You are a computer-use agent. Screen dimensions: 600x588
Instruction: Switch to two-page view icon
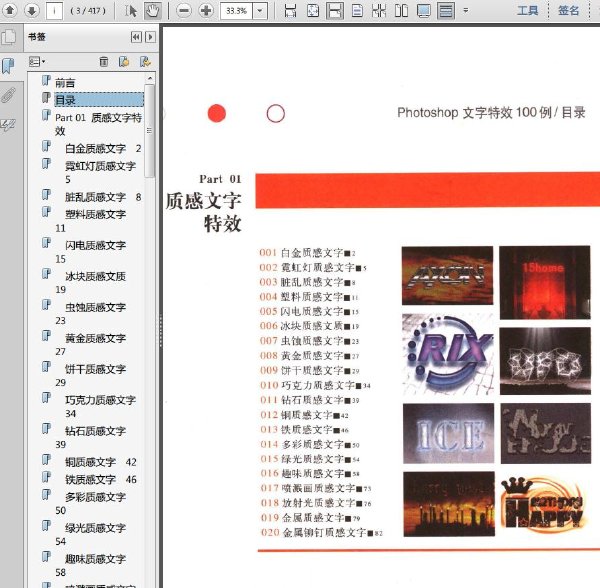401,11
